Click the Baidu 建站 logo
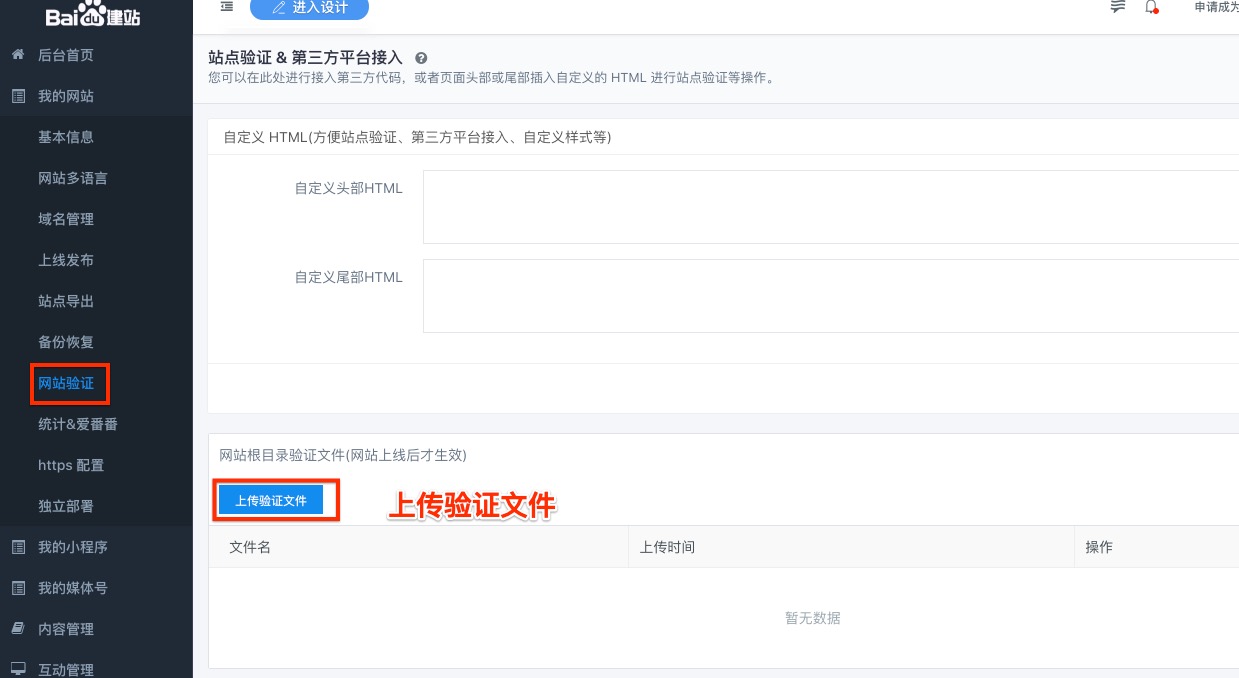Screen dimensions: 1239x678 [x=93, y=16]
